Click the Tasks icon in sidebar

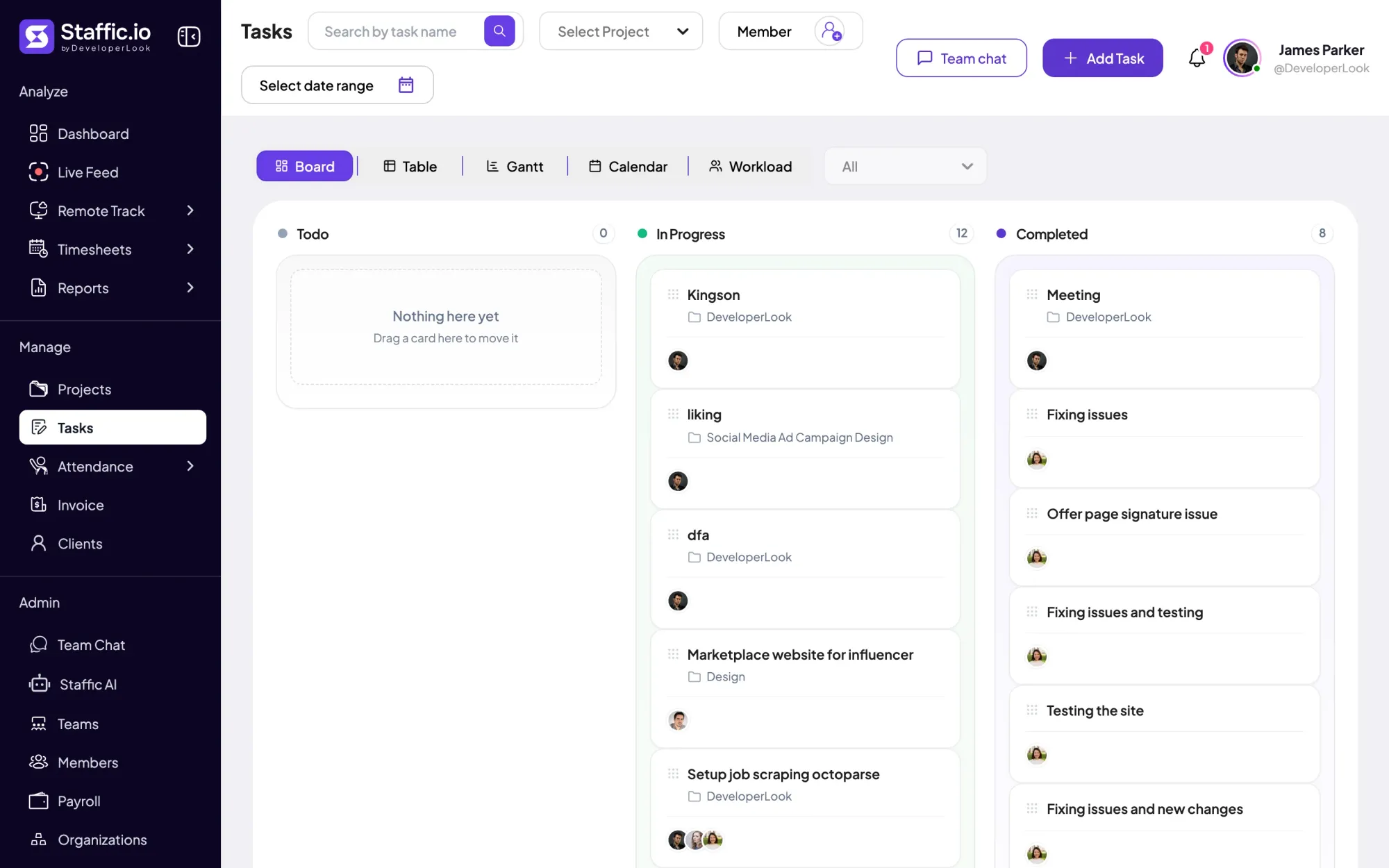pos(39,428)
